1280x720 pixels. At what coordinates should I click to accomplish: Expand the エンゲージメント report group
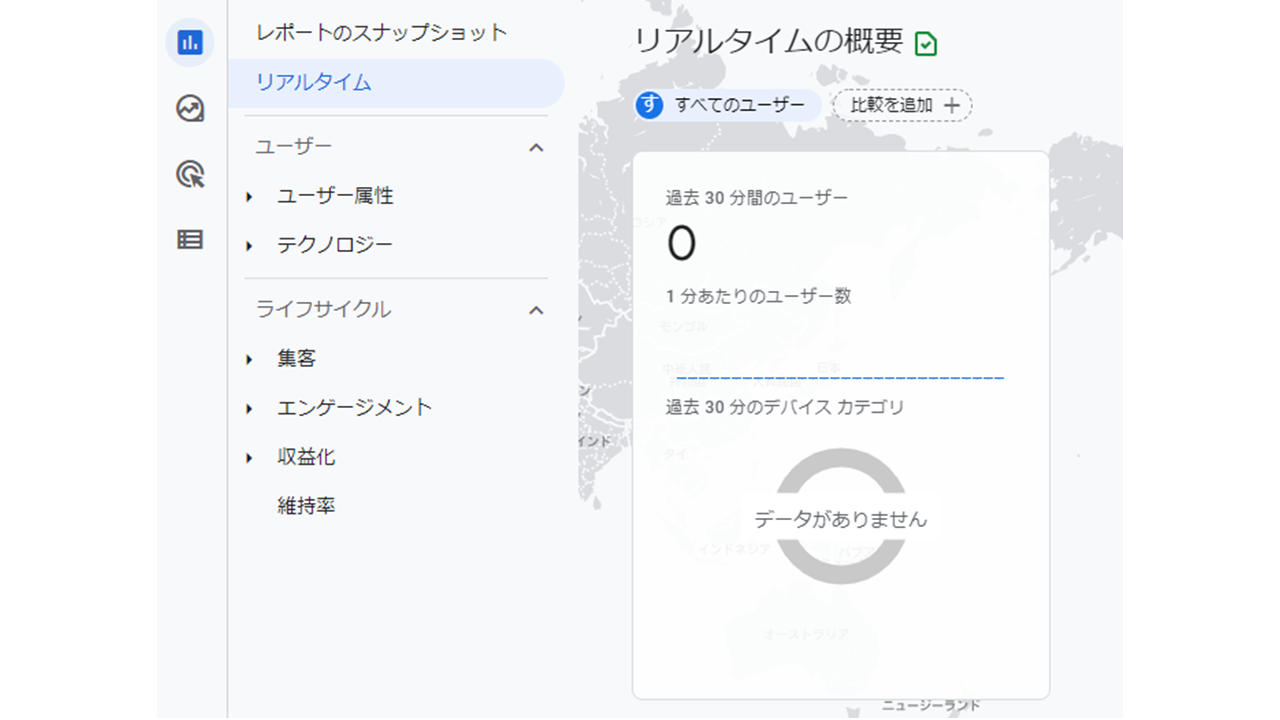coord(248,408)
